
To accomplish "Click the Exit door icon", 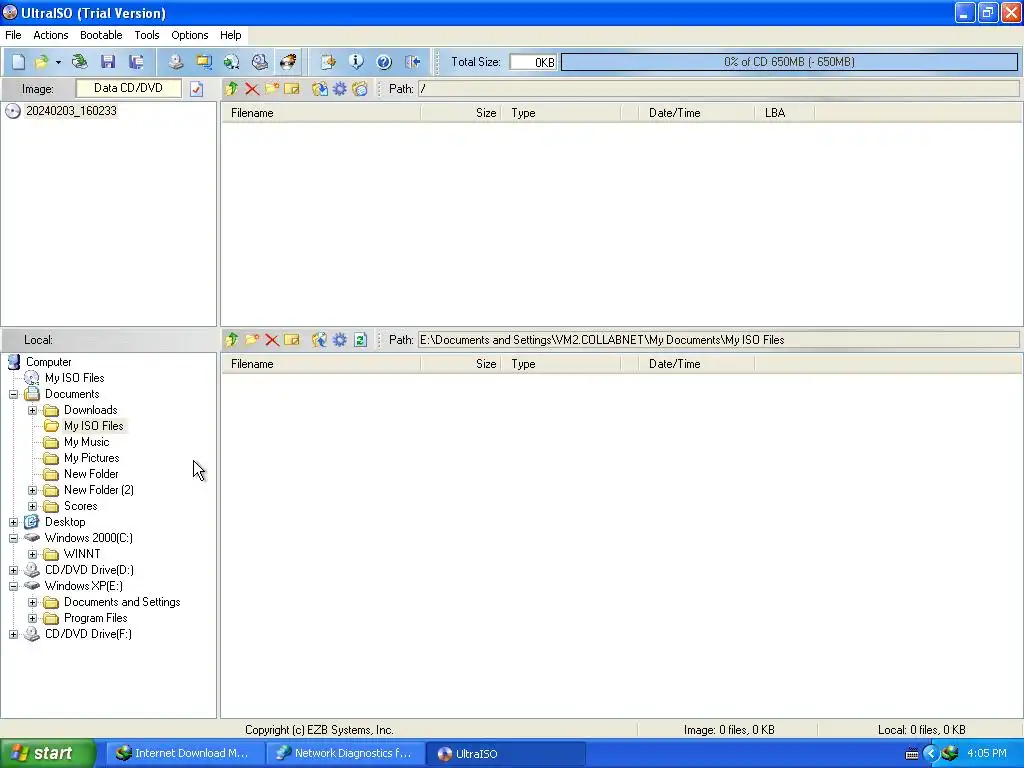I will pyautogui.click(x=412, y=62).
